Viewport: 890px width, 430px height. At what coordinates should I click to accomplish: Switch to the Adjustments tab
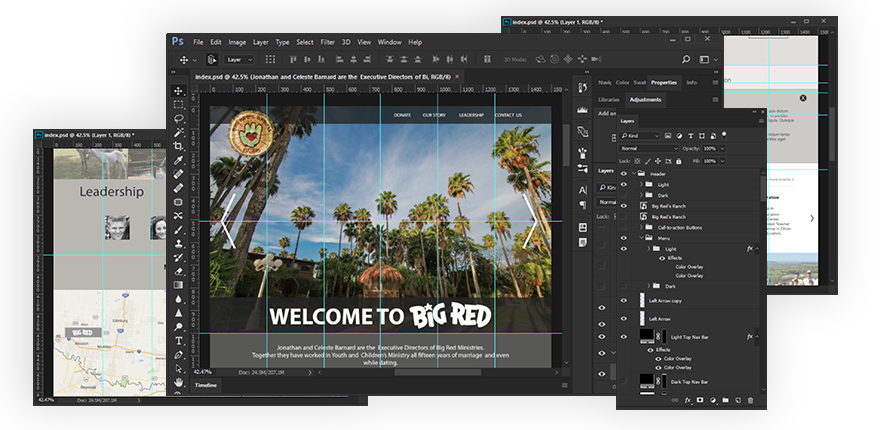click(x=645, y=100)
